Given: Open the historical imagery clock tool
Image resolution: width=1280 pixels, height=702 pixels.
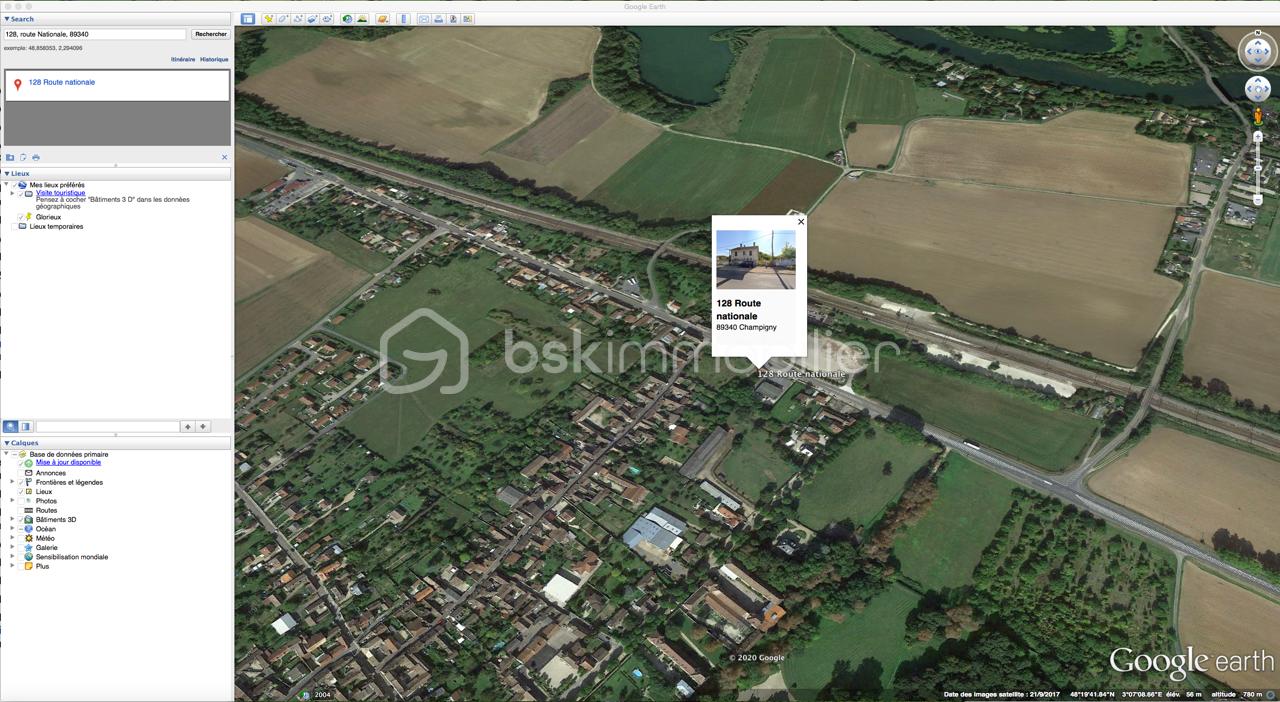Looking at the screenshot, I should [x=346, y=19].
